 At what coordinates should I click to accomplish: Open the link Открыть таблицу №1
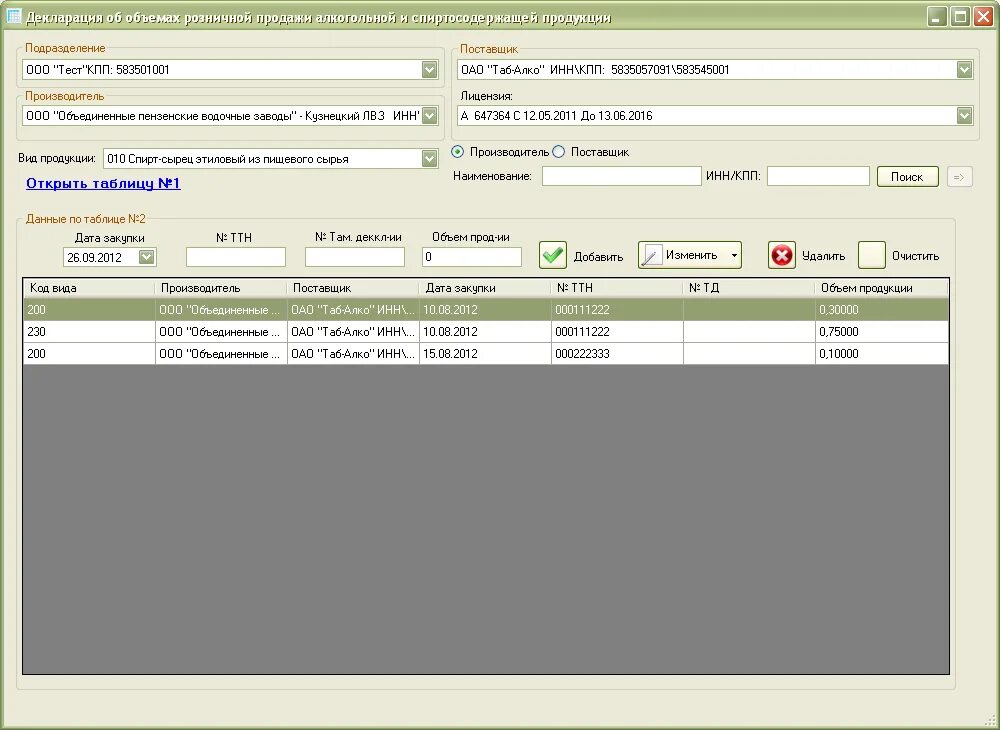pyautogui.click(x=103, y=184)
